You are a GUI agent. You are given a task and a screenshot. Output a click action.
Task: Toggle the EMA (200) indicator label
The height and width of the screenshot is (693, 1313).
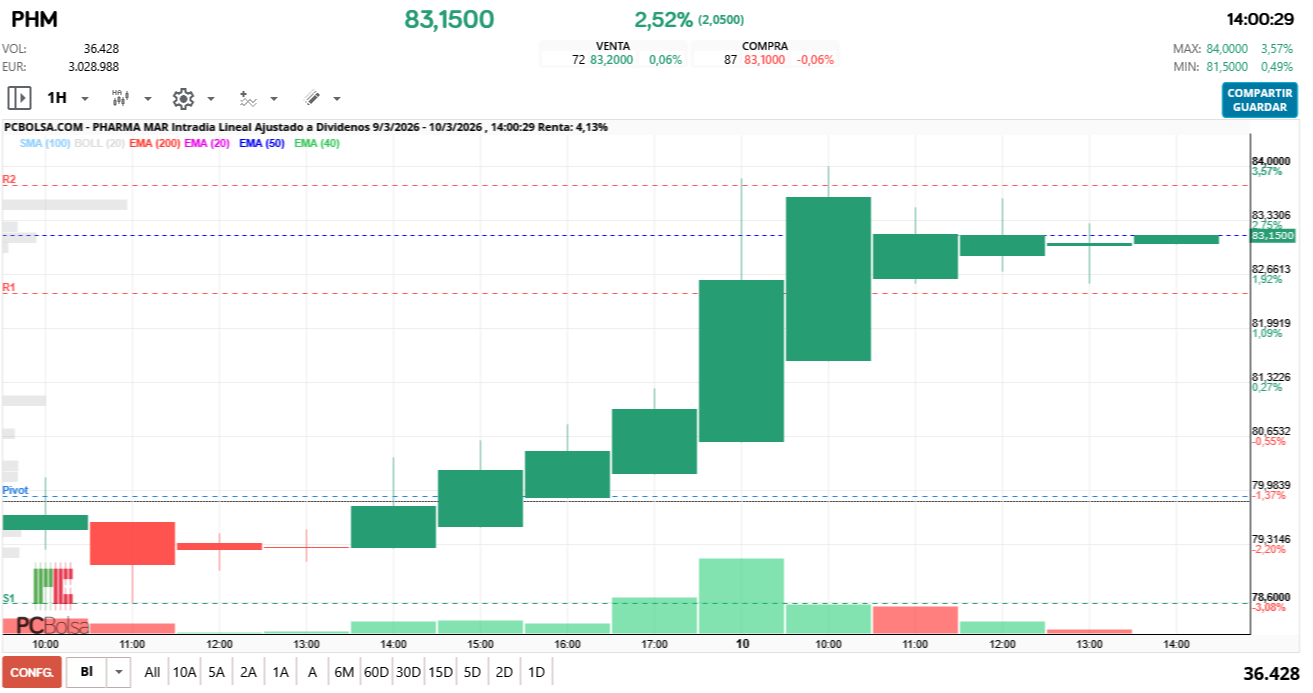click(155, 143)
